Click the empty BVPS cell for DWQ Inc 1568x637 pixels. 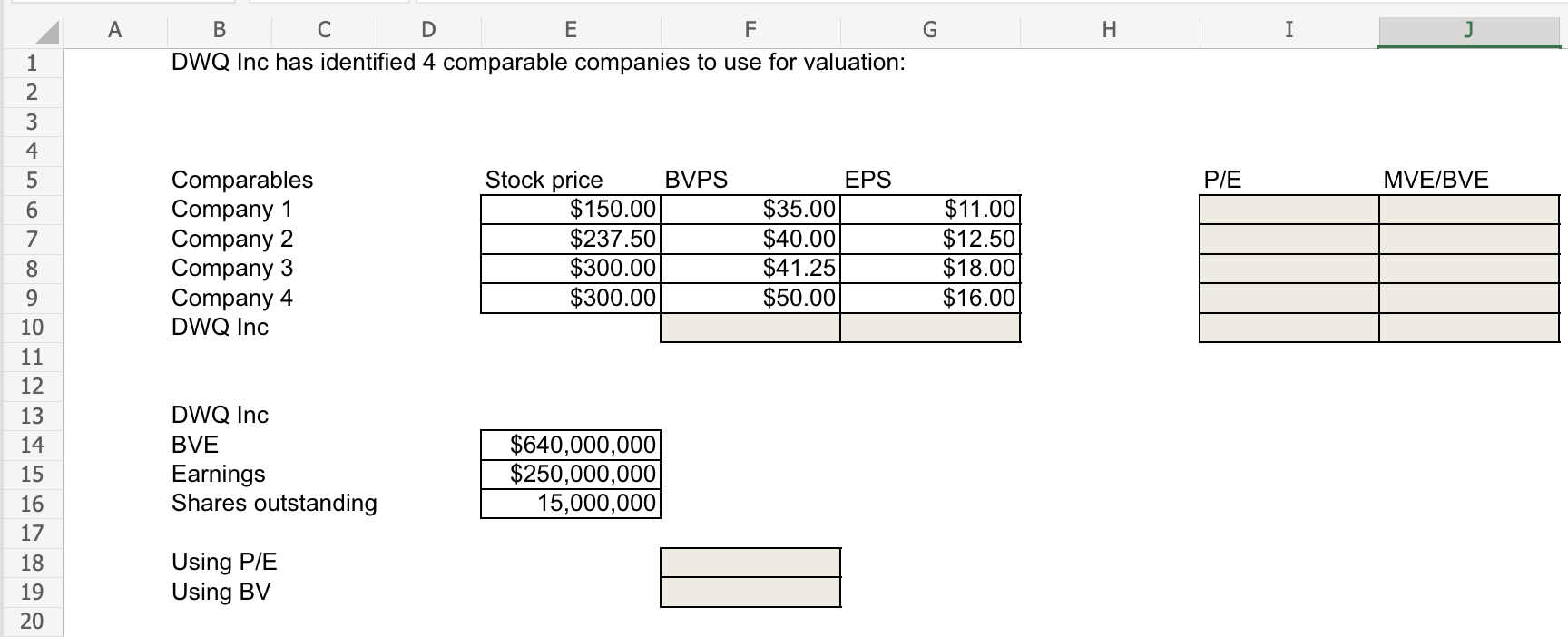pos(749,328)
